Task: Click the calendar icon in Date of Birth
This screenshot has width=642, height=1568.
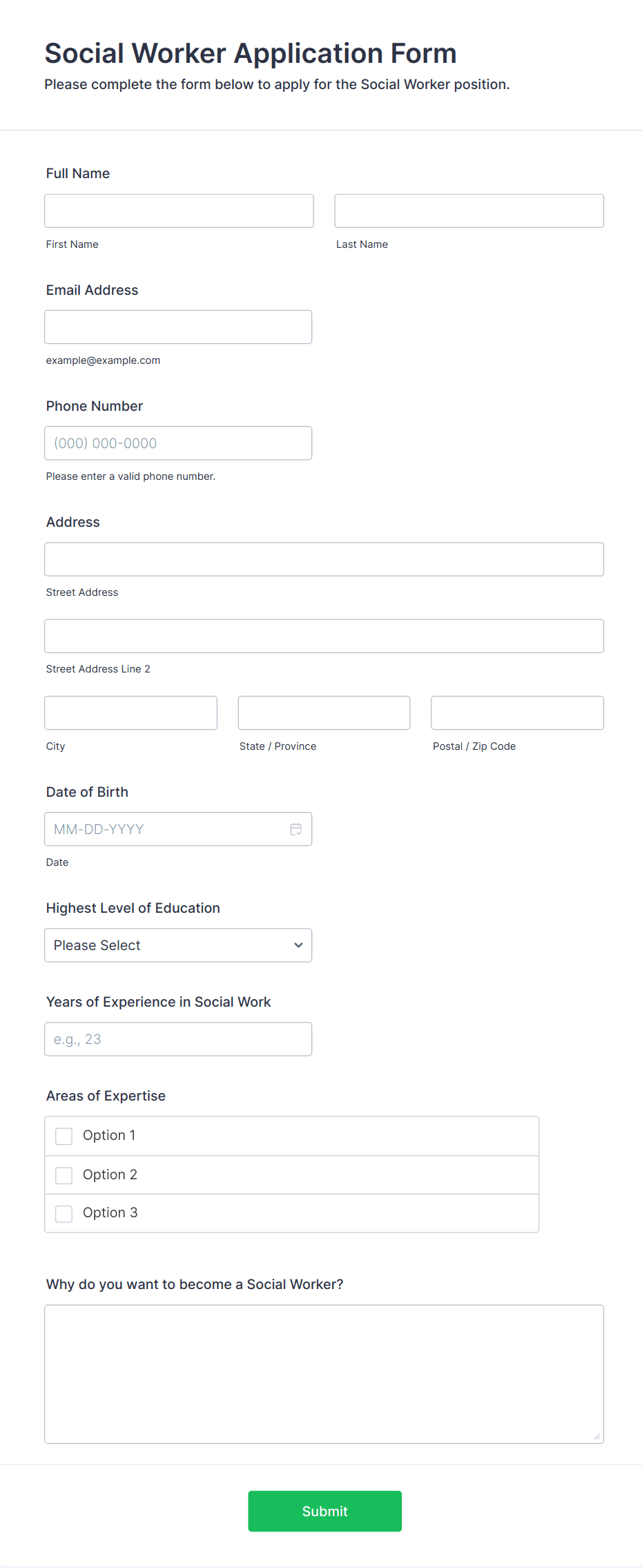Action: click(296, 829)
